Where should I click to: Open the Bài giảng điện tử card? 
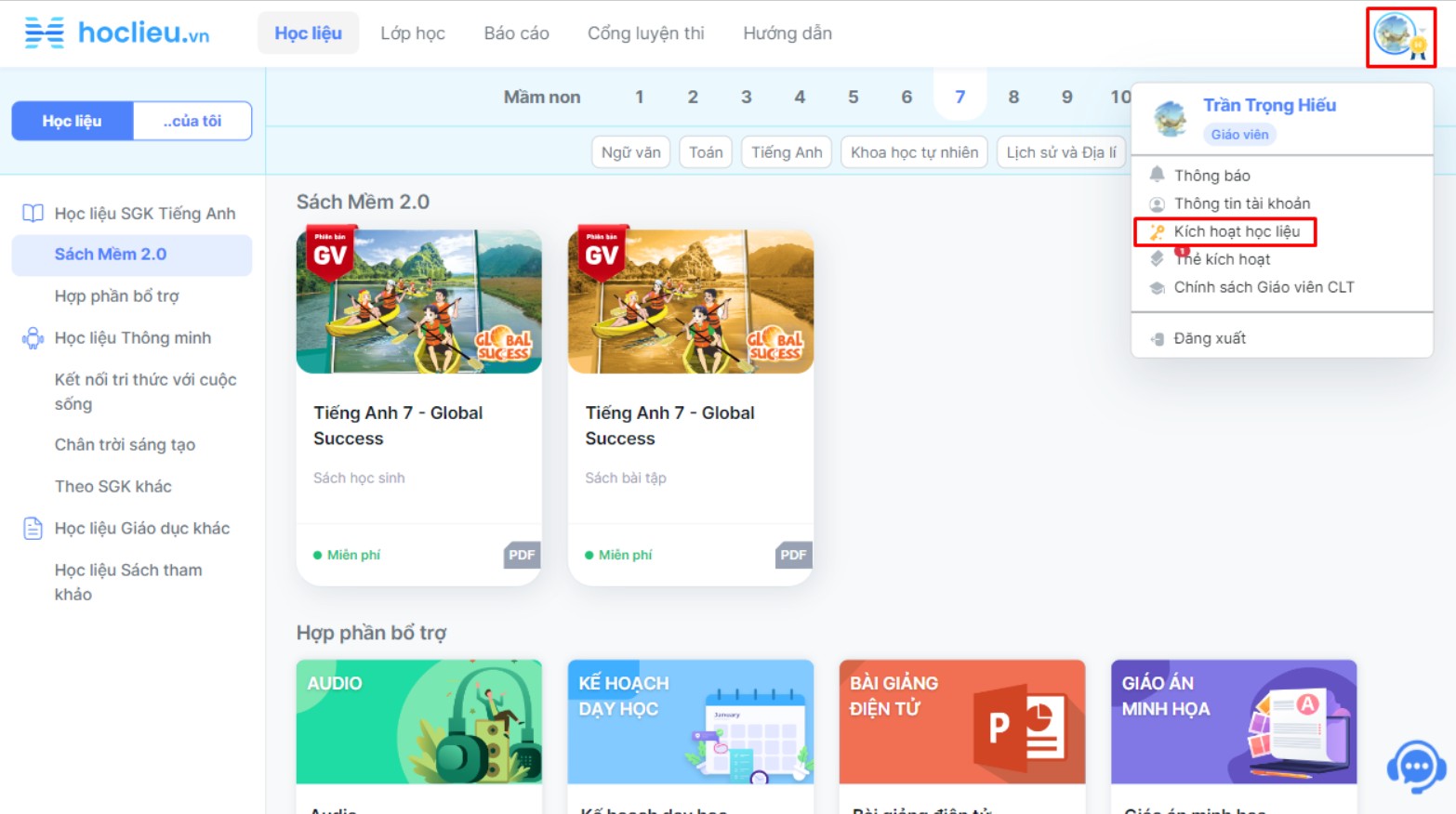coord(961,722)
